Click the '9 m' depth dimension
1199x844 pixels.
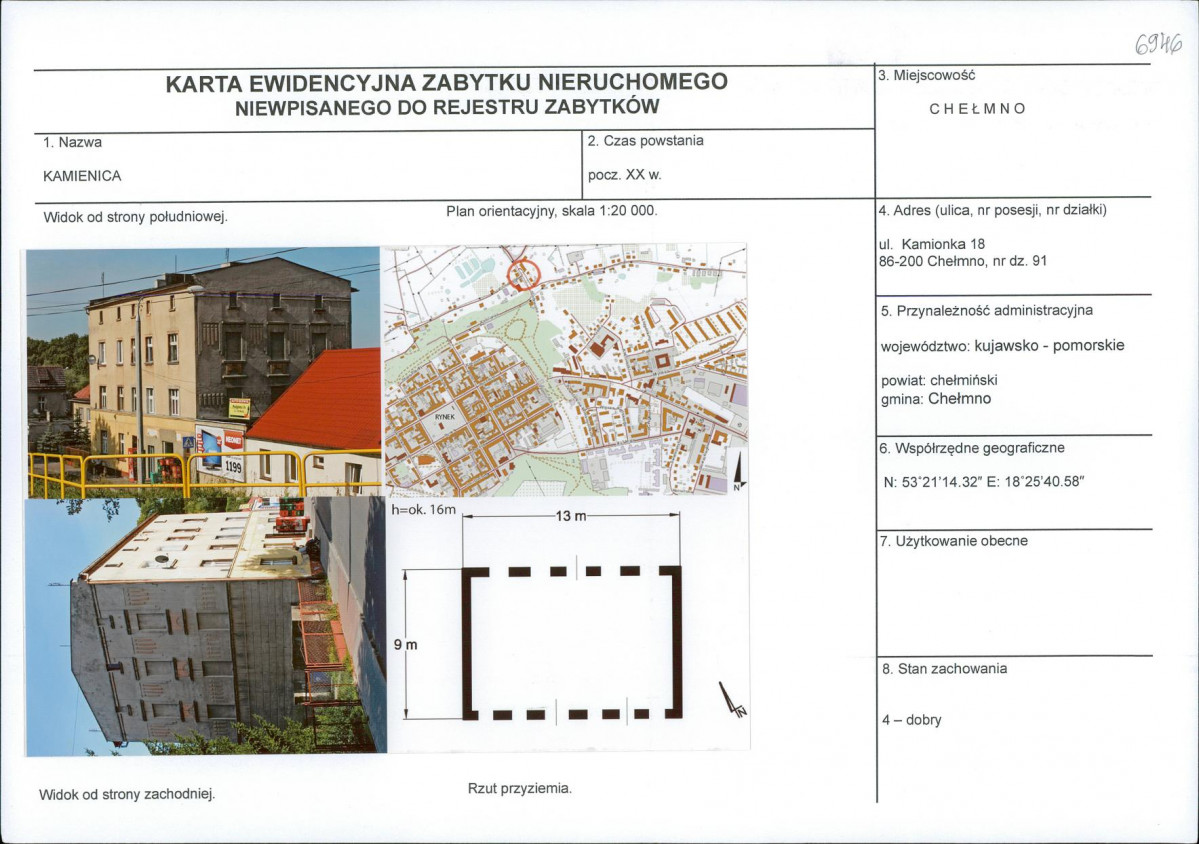click(406, 645)
